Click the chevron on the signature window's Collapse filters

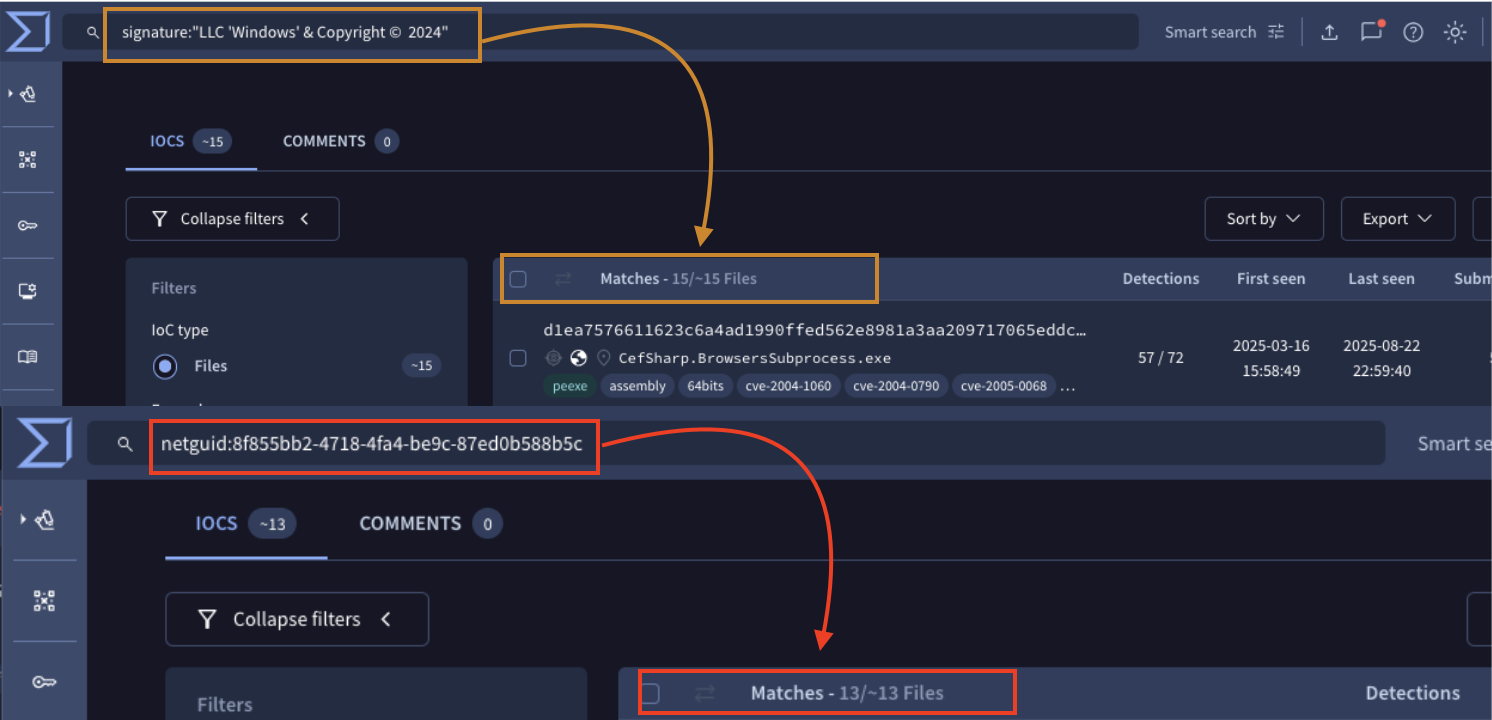tap(304, 219)
